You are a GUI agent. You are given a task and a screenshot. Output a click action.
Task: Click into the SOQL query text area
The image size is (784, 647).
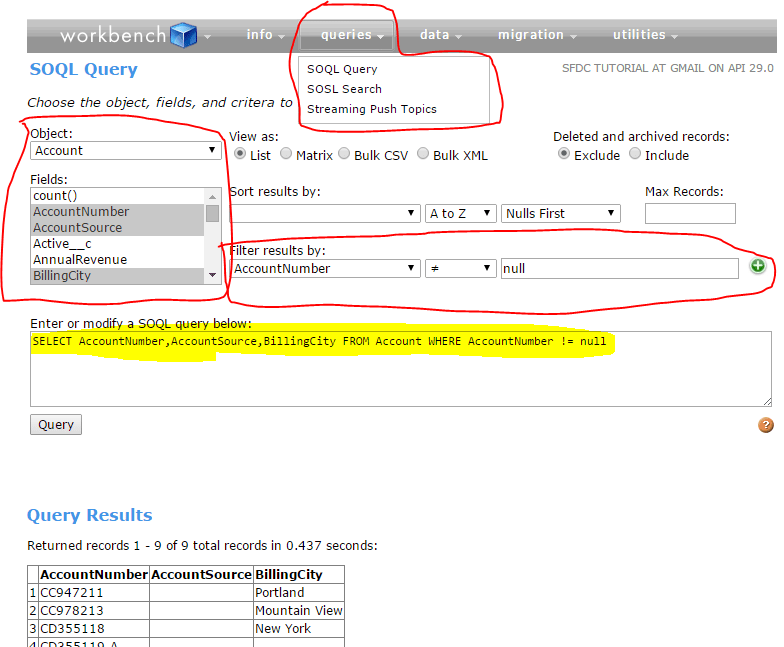point(400,369)
